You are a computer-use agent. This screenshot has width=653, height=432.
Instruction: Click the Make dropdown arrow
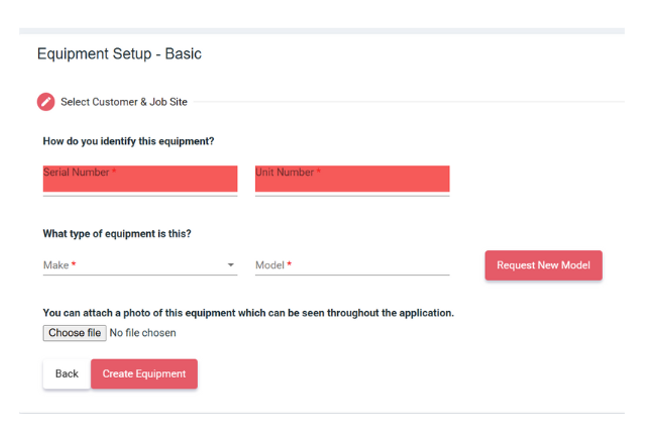(231, 266)
